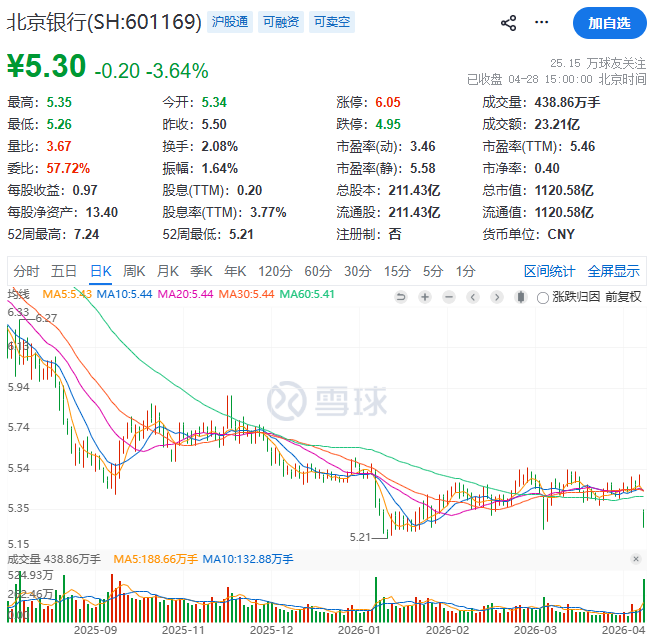Viewport: 653px width, 639px height.
Task: Move chart right with right arrow
Action: point(496,297)
